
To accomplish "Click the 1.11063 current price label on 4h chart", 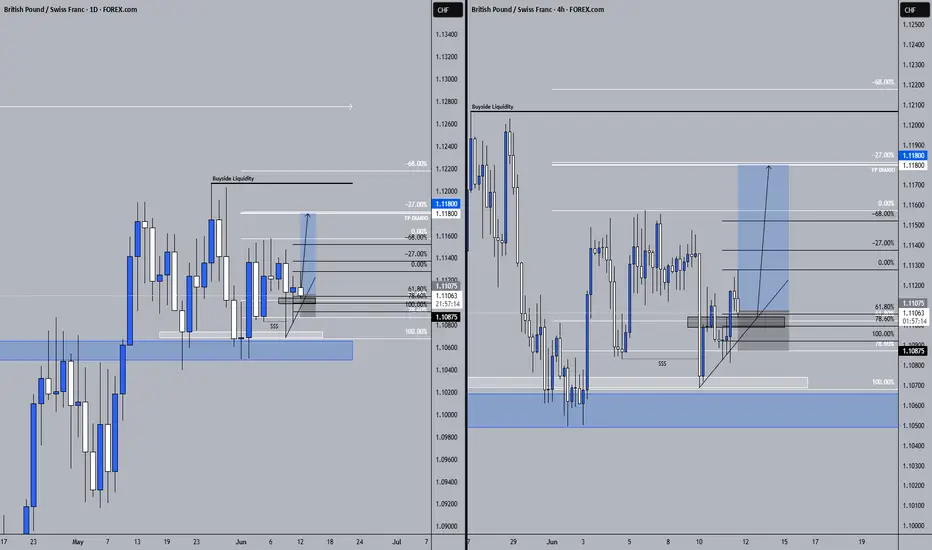I will point(914,313).
